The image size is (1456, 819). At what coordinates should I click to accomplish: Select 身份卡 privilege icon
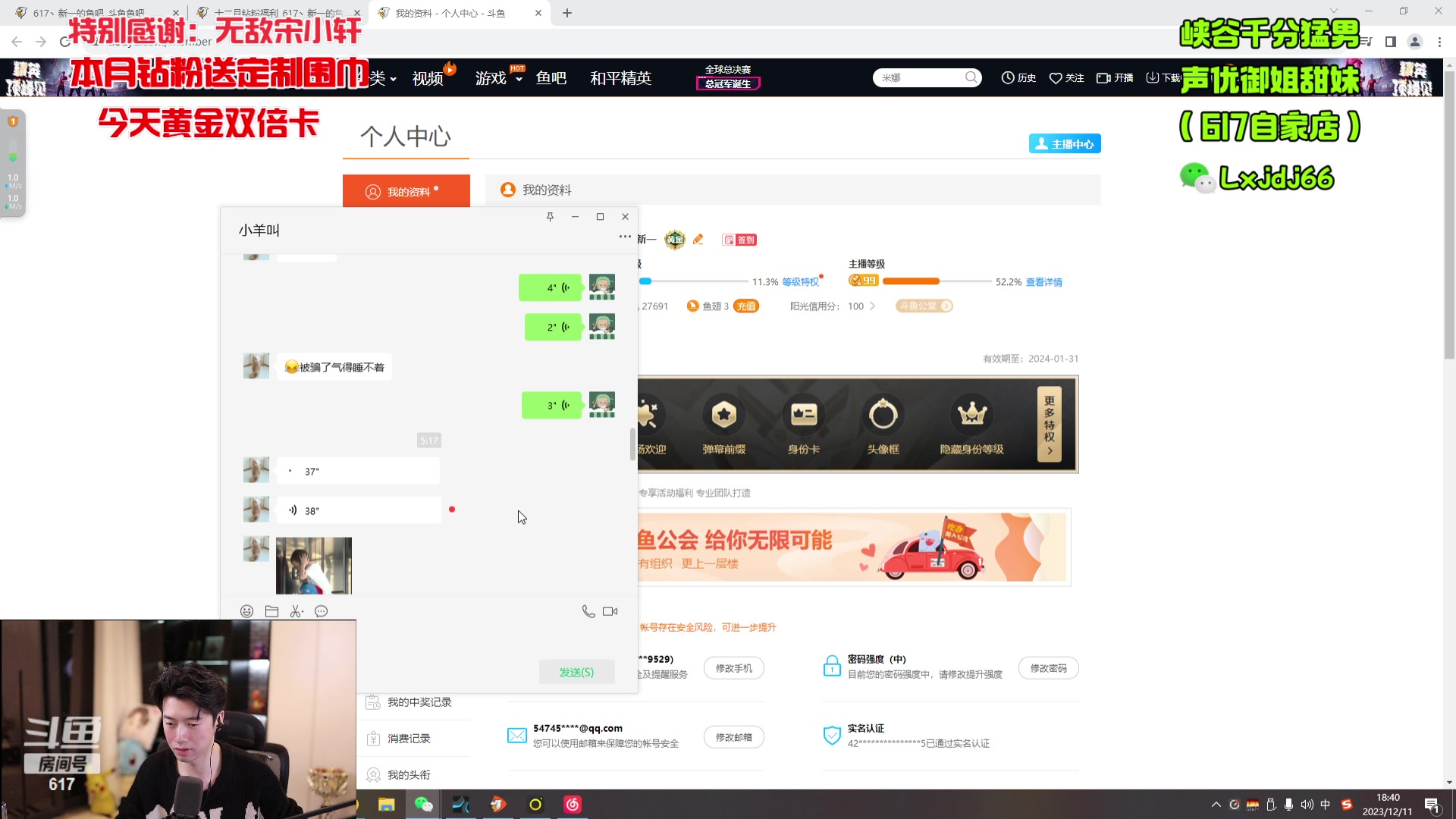pos(804,425)
